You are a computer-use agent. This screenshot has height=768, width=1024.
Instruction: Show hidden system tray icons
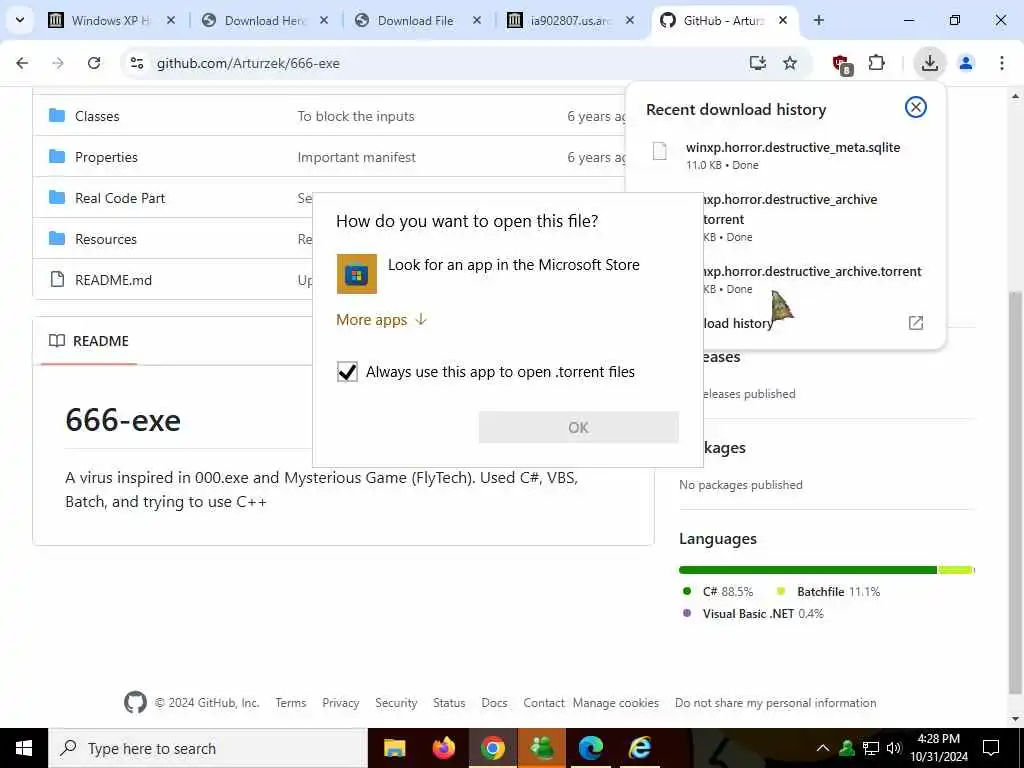tap(823, 748)
